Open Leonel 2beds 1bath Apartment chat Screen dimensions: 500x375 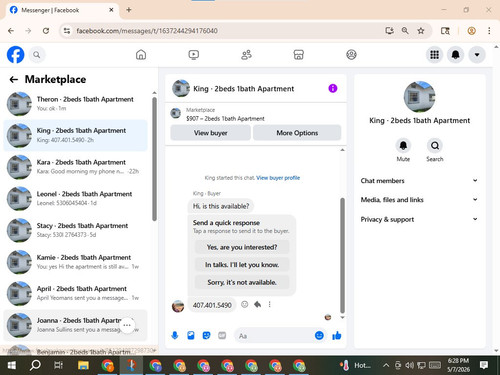pyautogui.click(x=75, y=198)
